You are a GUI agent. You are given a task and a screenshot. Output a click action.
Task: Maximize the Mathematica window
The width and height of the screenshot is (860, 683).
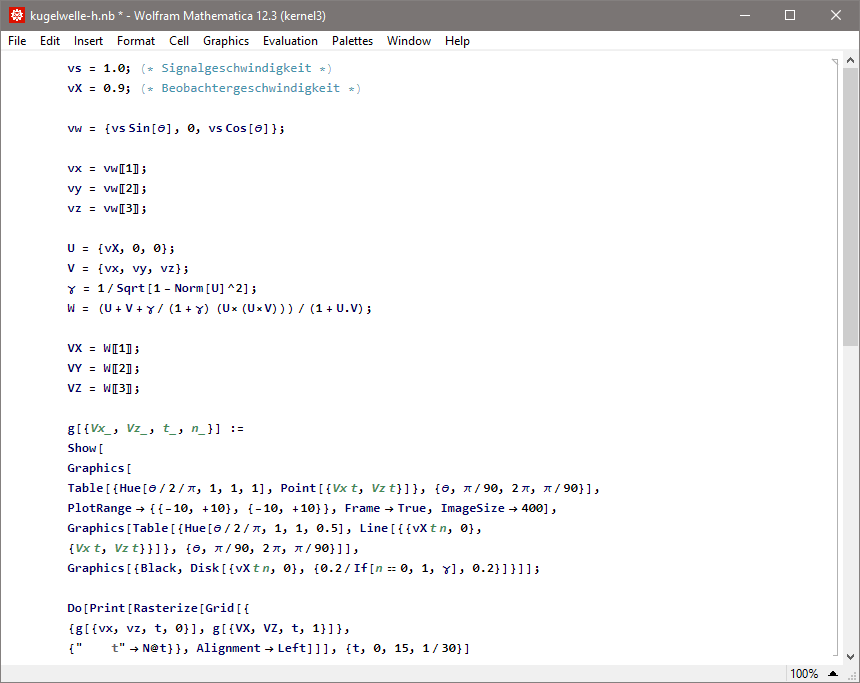(x=790, y=15)
